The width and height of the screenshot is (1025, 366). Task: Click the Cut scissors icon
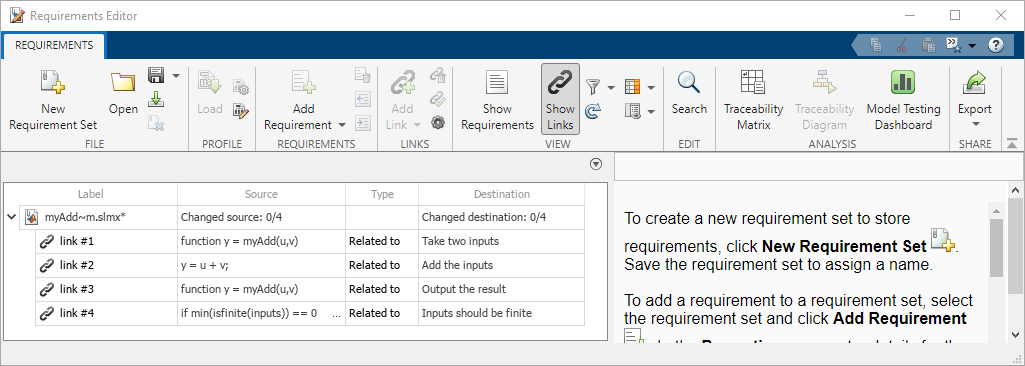[x=902, y=45]
